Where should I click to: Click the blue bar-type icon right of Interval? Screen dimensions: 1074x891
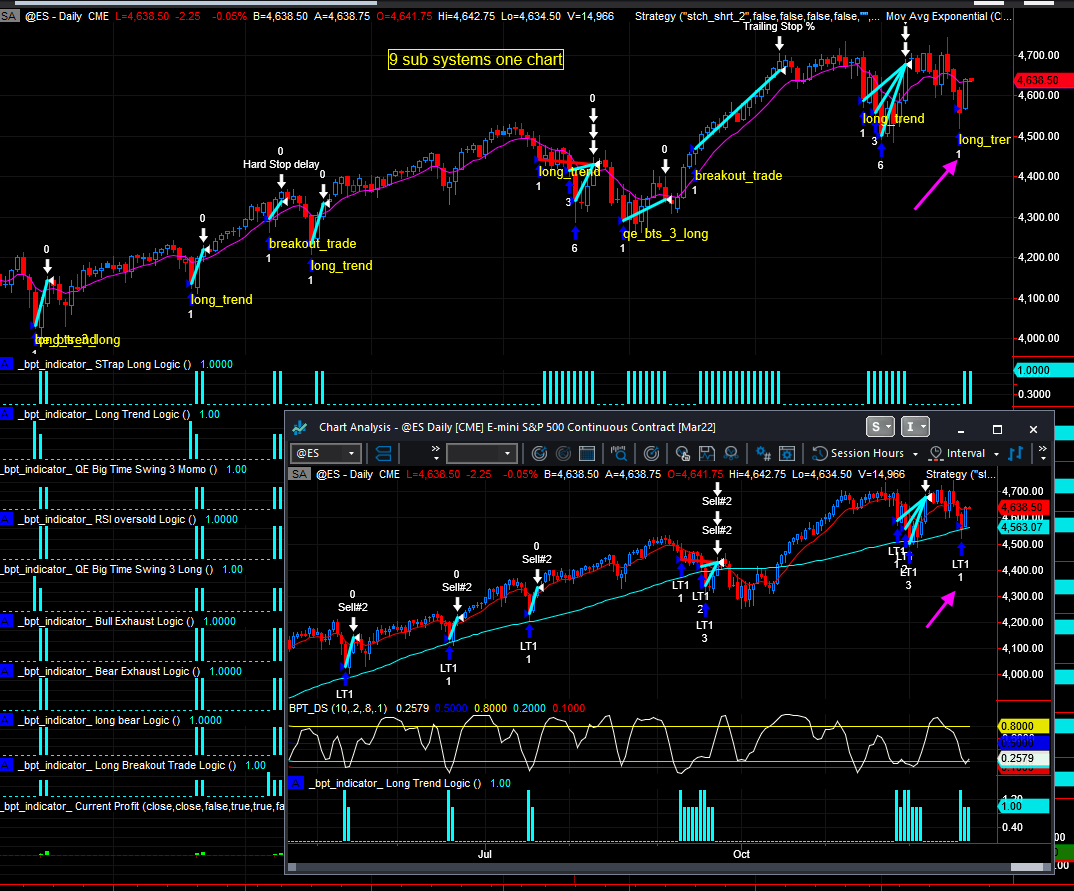click(x=1016, y=453)
